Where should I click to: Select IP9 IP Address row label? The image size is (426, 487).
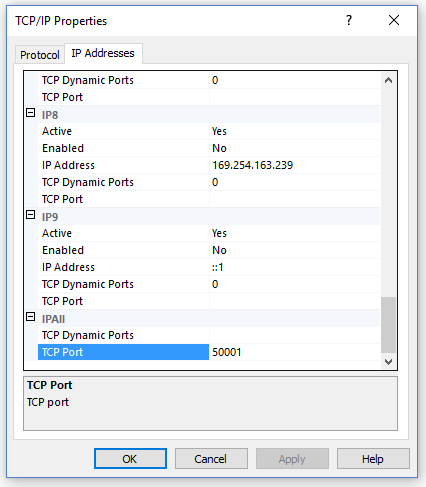[123, 267]
